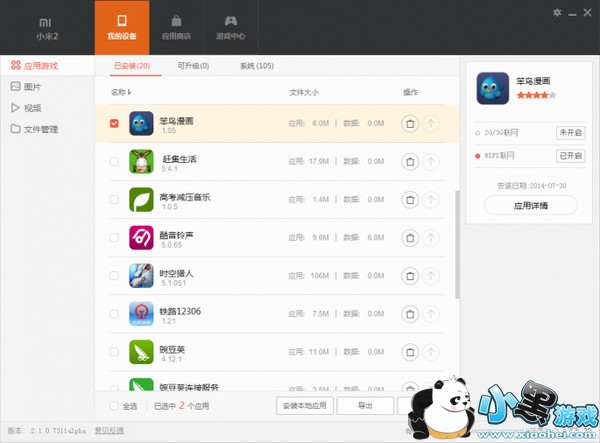Click the 豌豆荚 green icon
Screen dimensions: 600x443
pyautogui.click(x=141, y=352)
